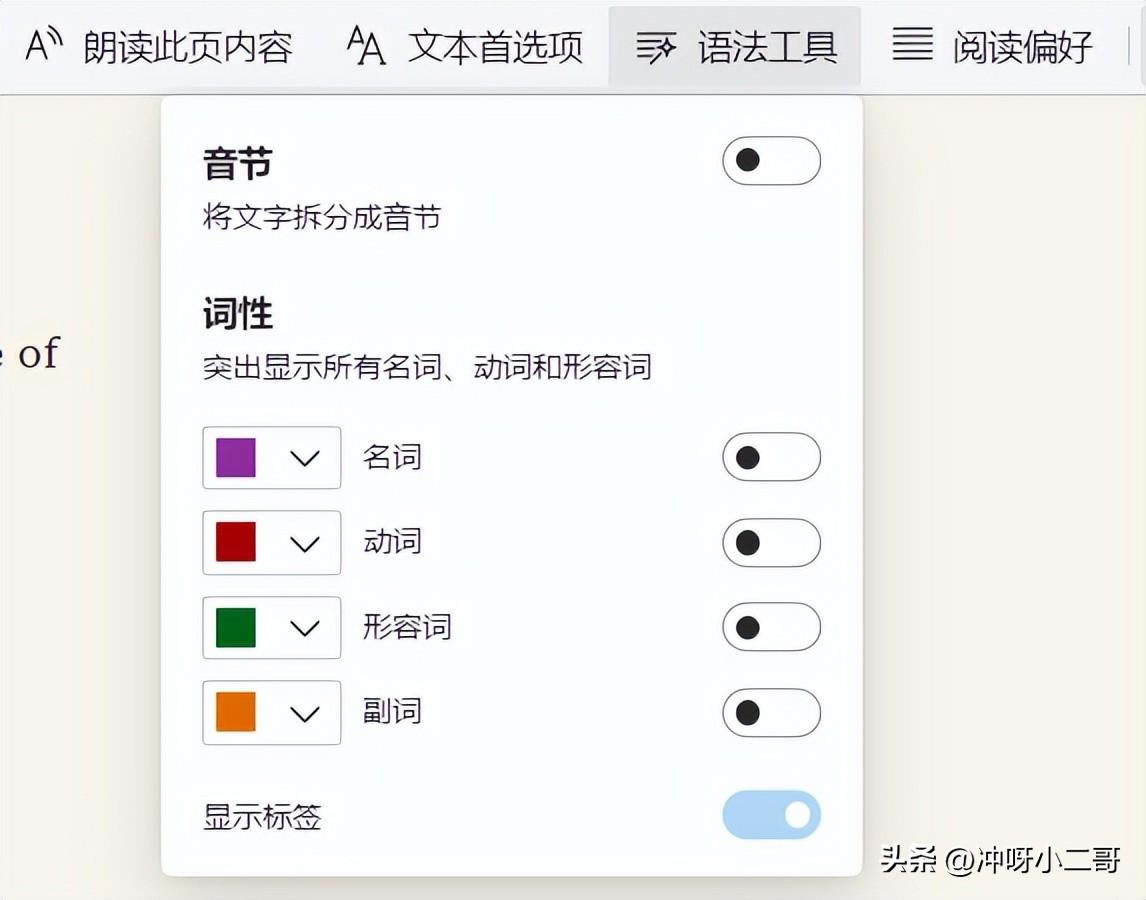Select the Grammar Tools (语法工具) pen icon
This screenshot has width=1146, height=900.
pos(657,44)
